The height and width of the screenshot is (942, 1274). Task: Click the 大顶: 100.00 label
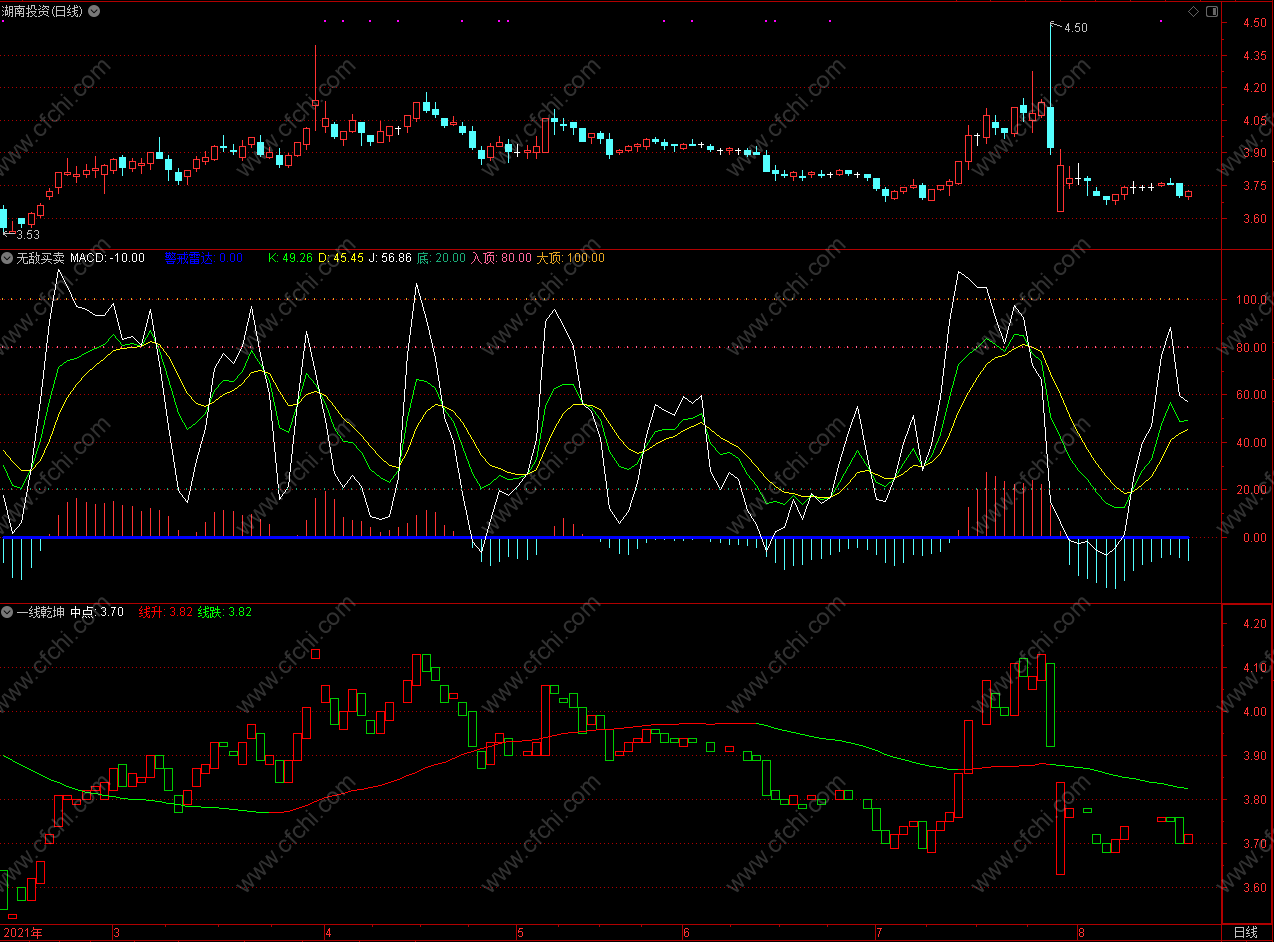571,258
